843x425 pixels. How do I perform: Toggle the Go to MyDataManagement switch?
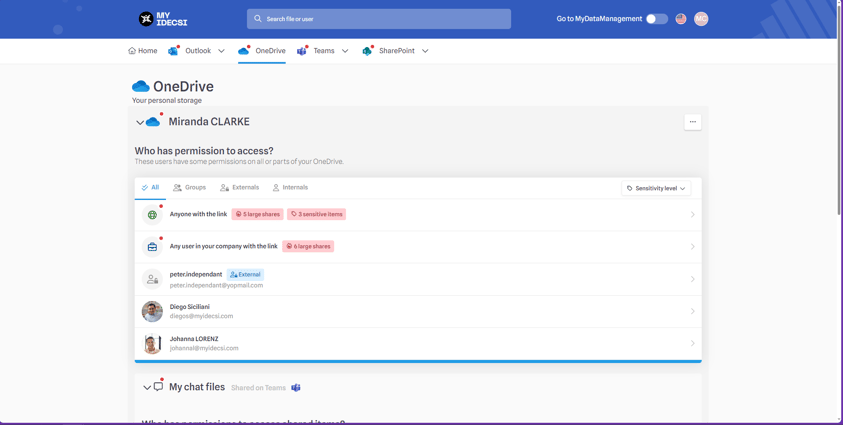[x=656, y=19]
